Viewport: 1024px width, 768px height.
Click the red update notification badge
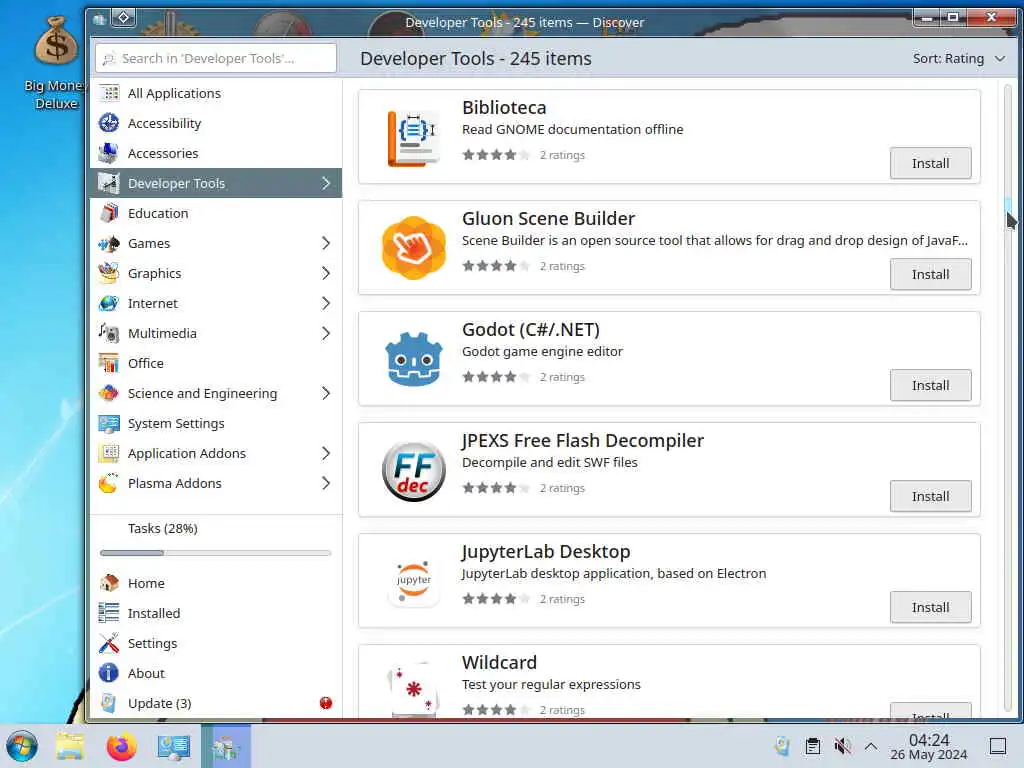click(x=326, y=703)
